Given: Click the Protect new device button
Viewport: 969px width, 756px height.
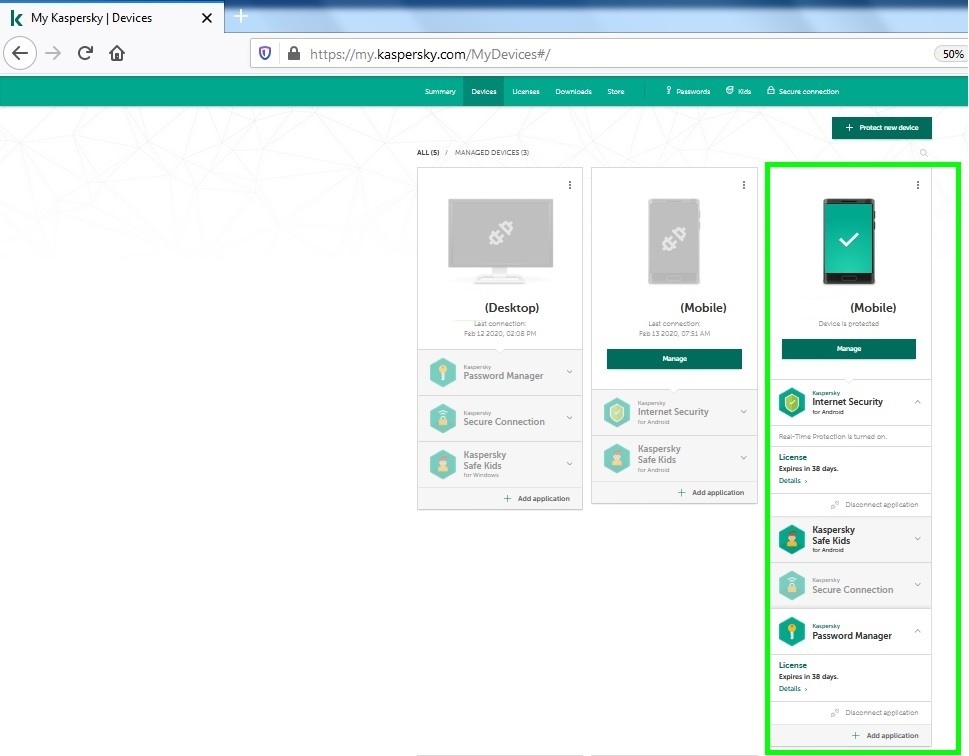Looking at the screenshot, I should point(881,128).
